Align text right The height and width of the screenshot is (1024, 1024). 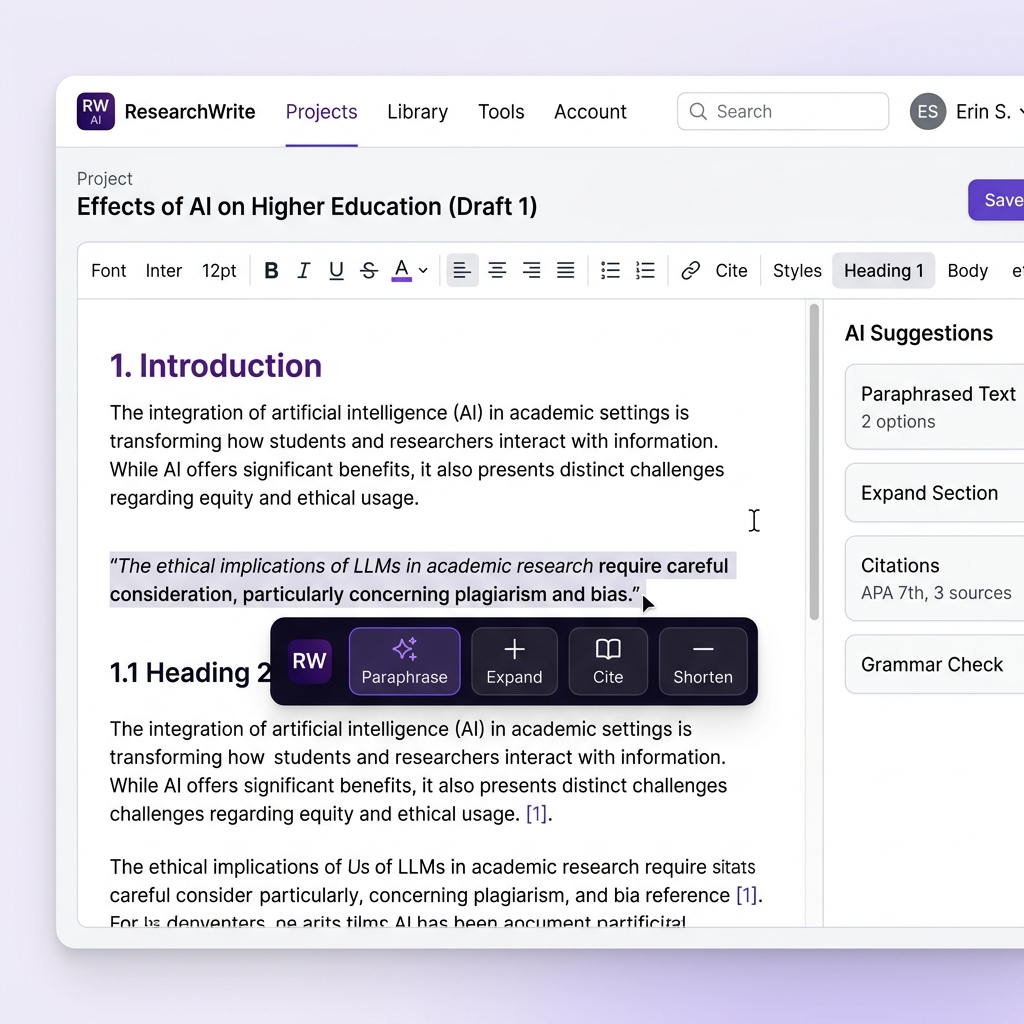click(532, 270)
